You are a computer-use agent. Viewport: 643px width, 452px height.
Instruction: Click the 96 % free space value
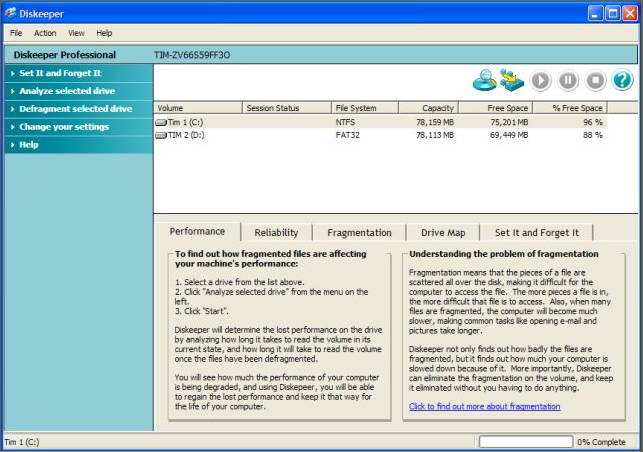coord(593,122)
